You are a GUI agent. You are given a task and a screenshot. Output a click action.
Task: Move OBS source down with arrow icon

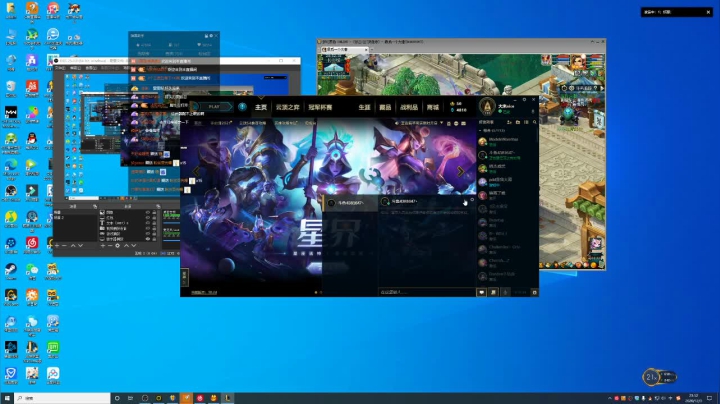pyautogui.click(x=134, y=246)
